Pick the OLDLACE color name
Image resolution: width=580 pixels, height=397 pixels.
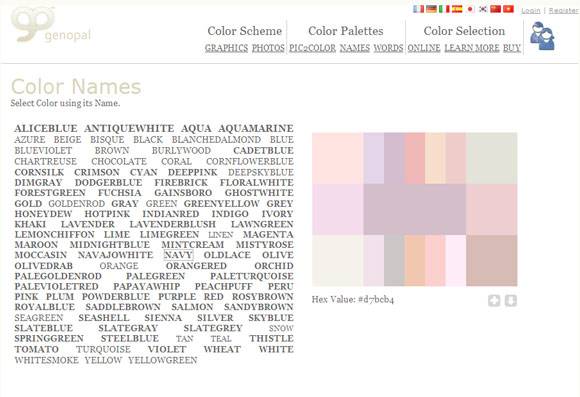pos(227,255)
